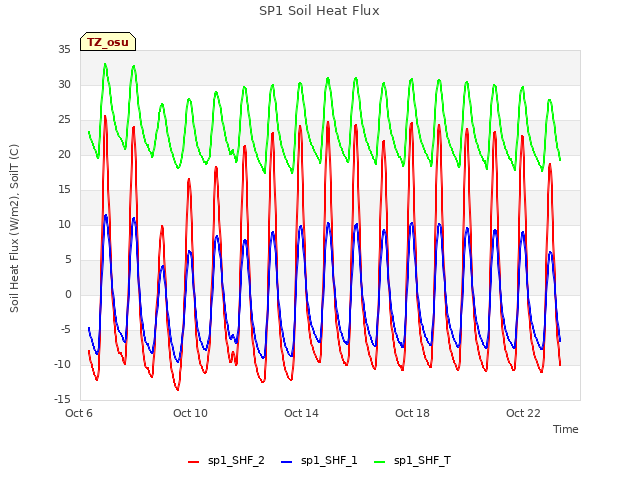Viewport: 640px width, 480px height.
Task: Click the chart title SP1 Soil Heat Flux
Action: pyautogui.click(x=319, y=11)
